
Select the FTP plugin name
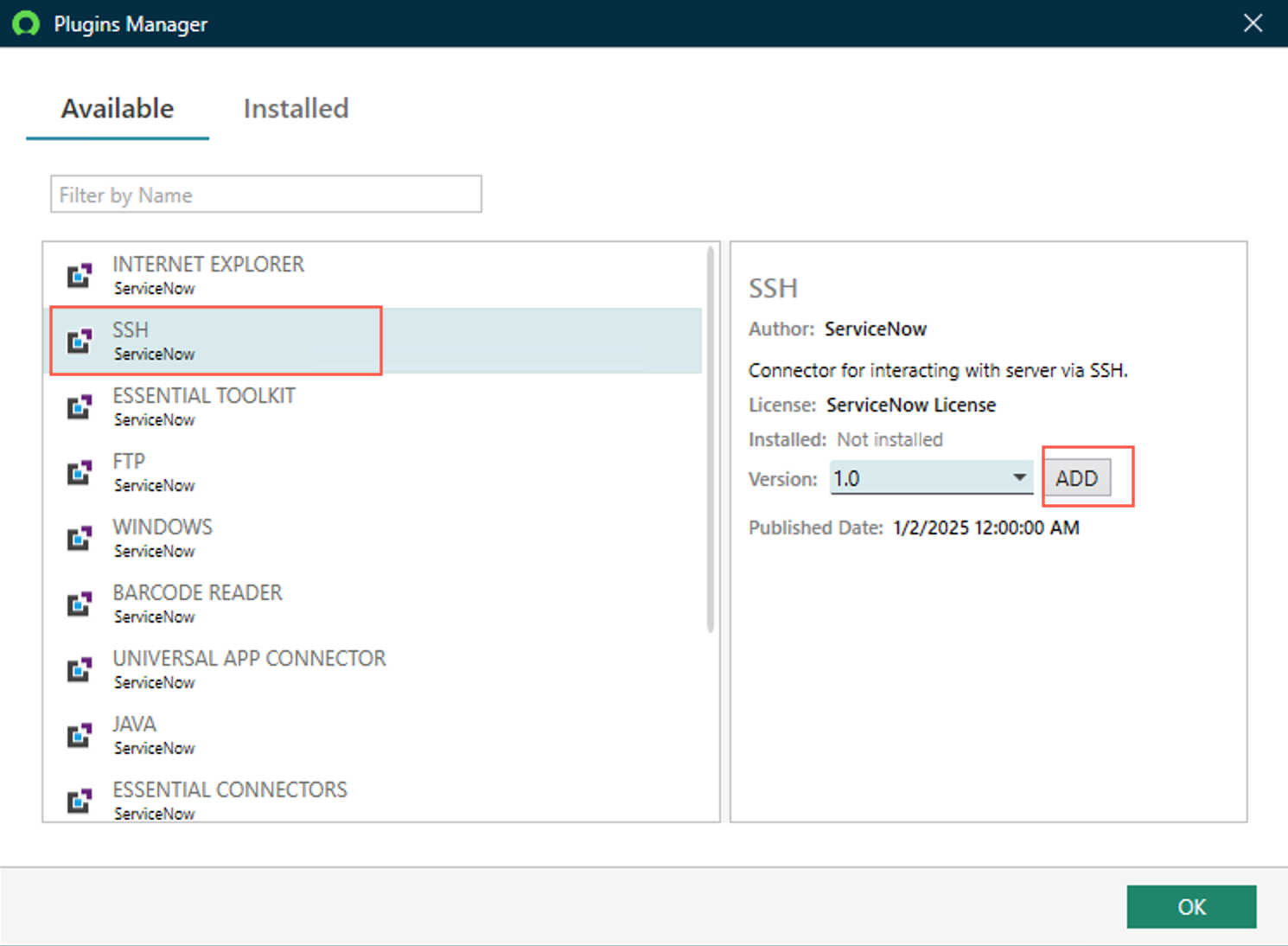[x=129, y=461]
